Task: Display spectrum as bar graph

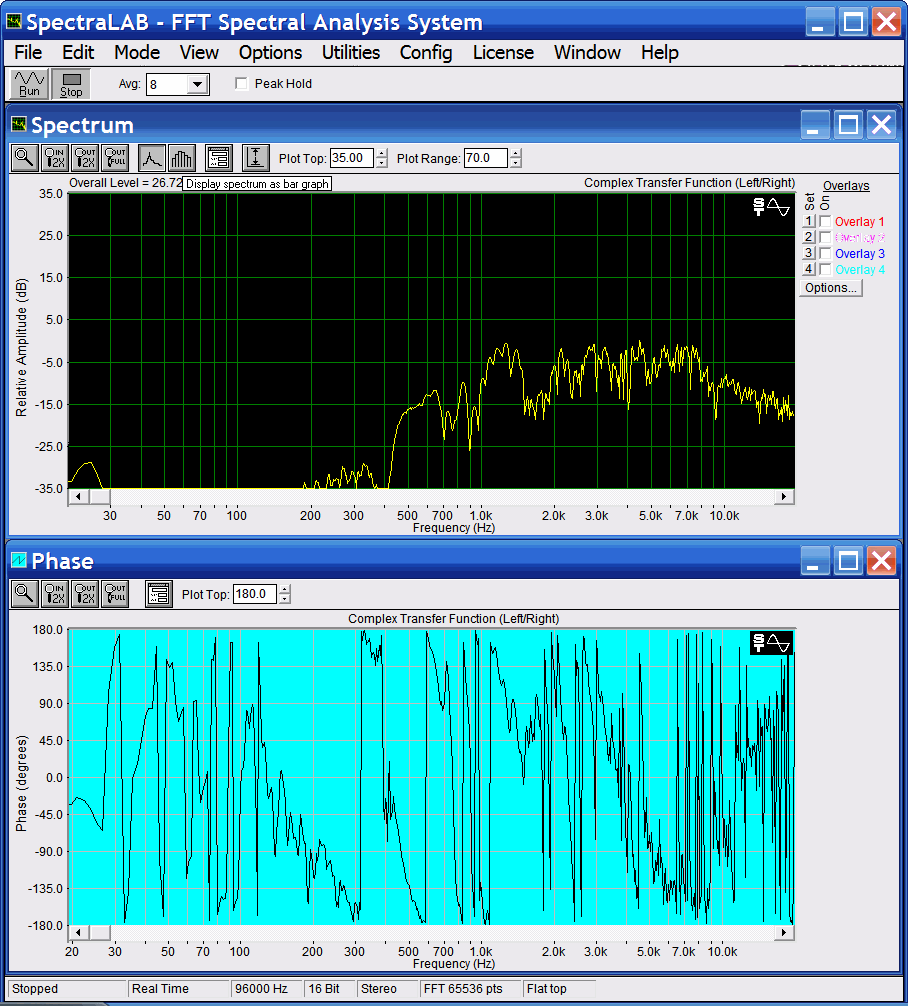Action: [181, 158]
